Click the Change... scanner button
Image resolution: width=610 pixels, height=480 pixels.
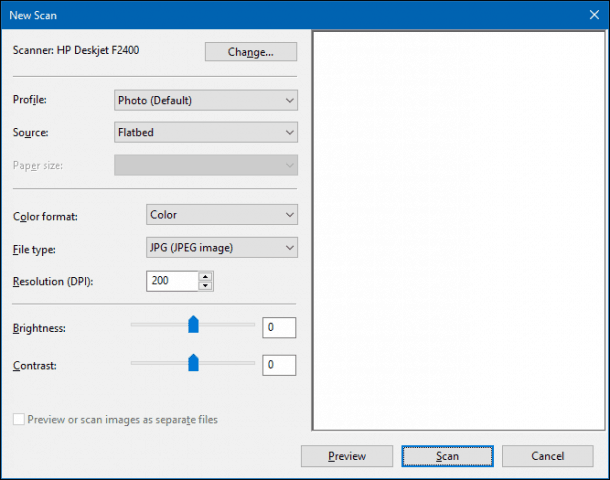251,52
